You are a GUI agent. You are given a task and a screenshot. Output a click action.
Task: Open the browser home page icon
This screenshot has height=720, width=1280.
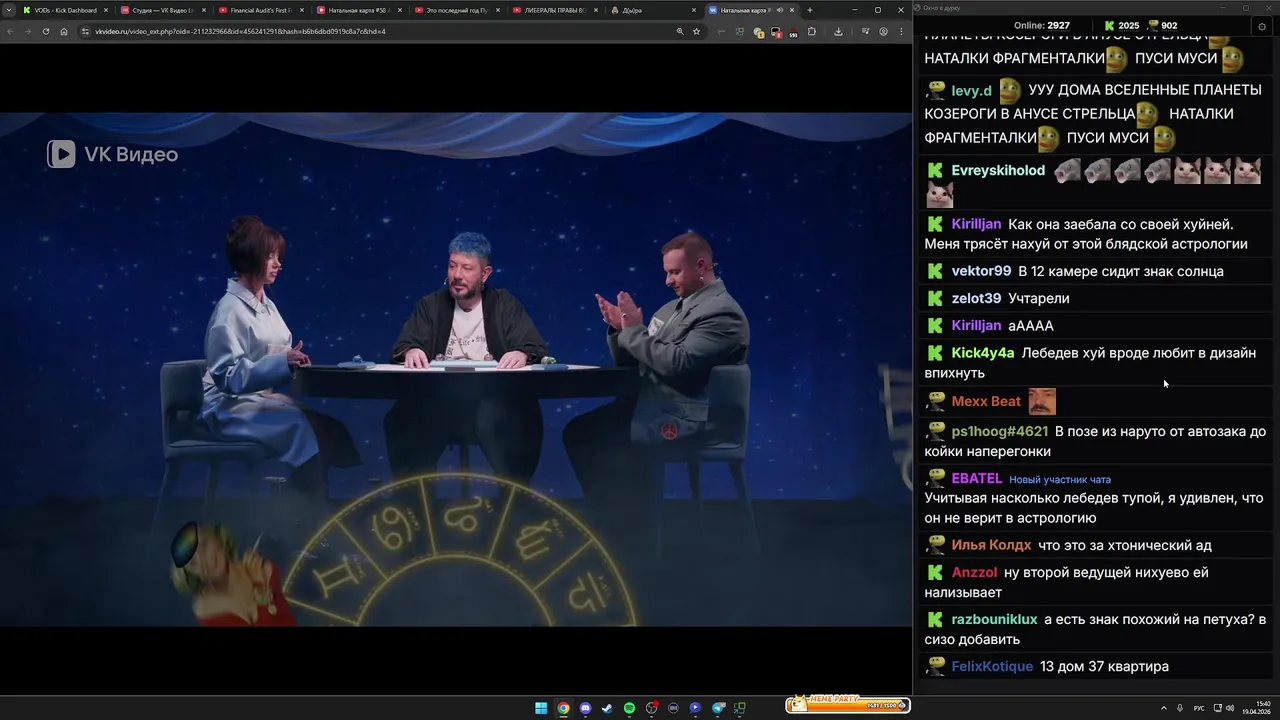tap(63, 31)
